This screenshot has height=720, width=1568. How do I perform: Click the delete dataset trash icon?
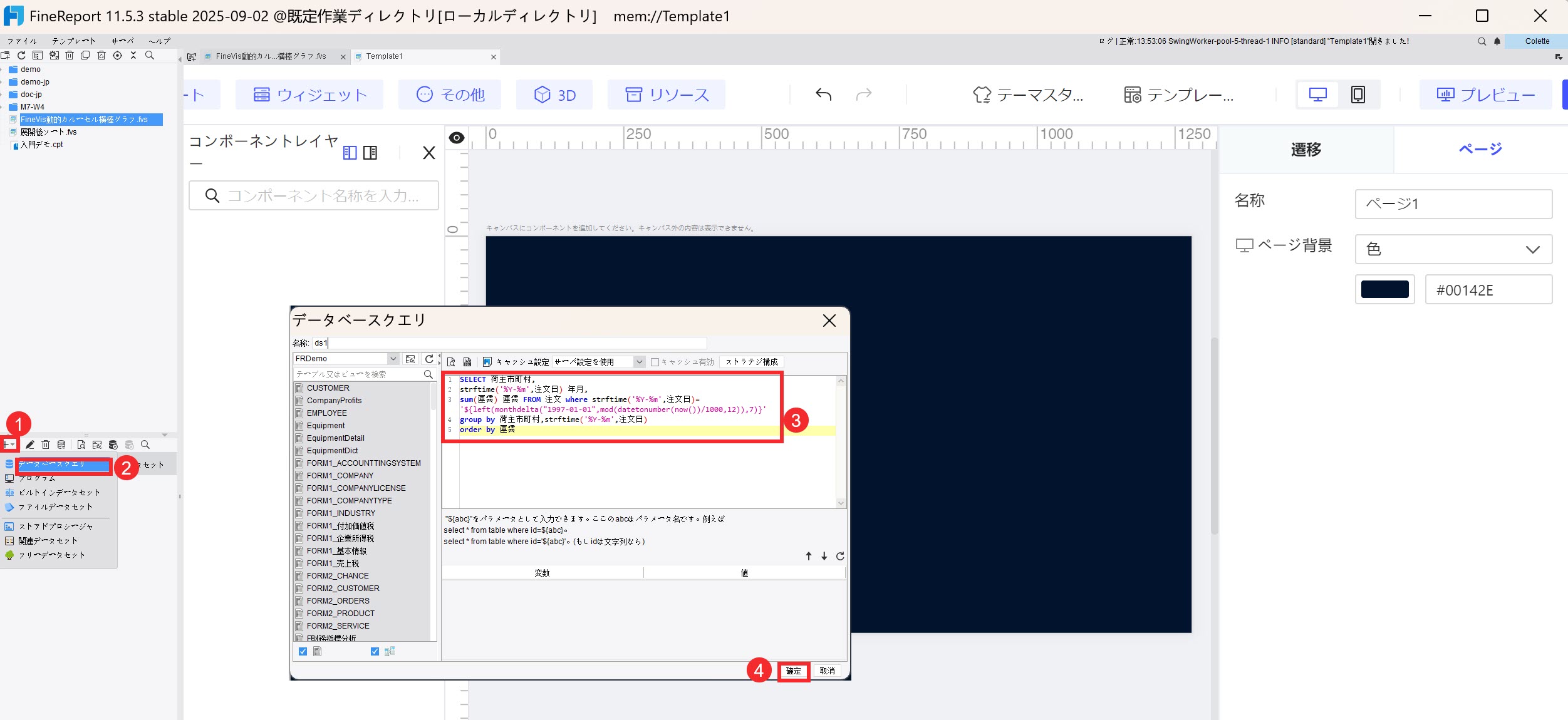(46, 445)
